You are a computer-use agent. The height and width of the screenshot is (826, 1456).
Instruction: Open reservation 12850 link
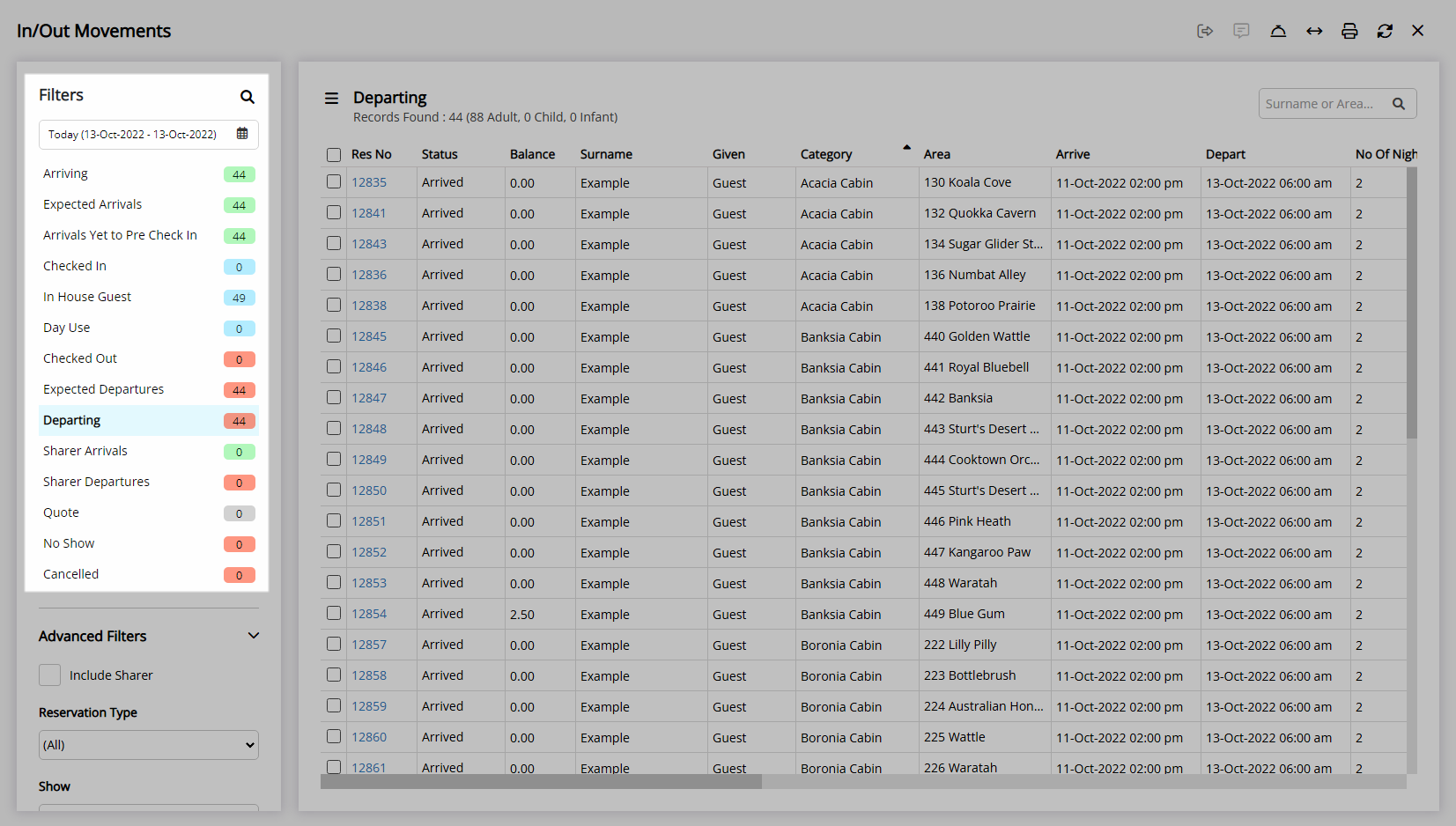[x=369, y=490]
